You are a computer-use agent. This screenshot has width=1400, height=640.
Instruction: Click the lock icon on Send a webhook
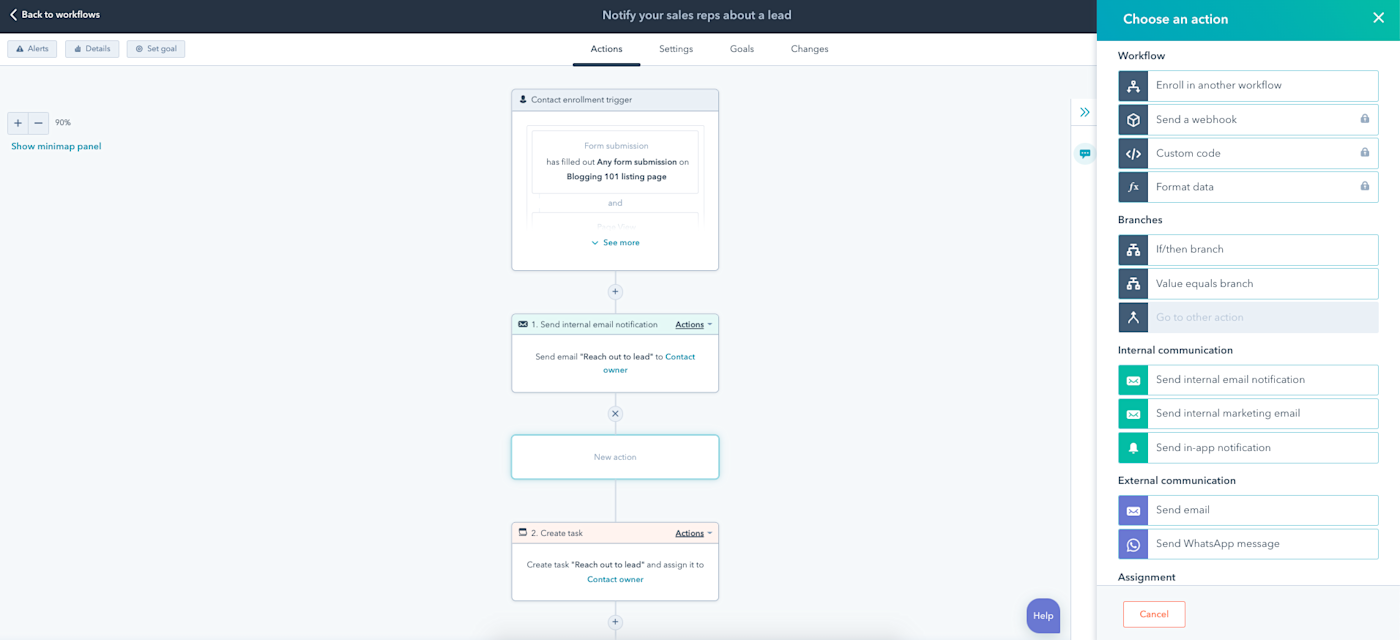tap(1364, 119)
